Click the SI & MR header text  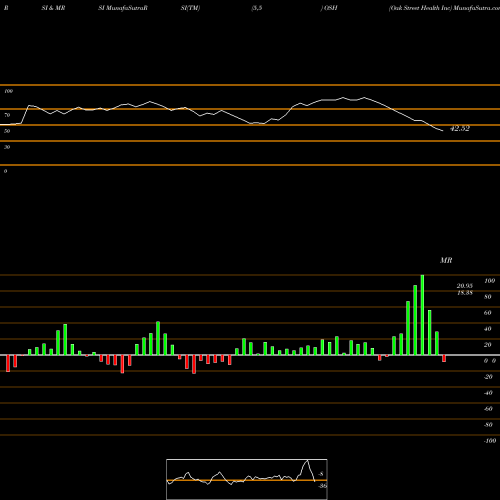pos(53,8)
